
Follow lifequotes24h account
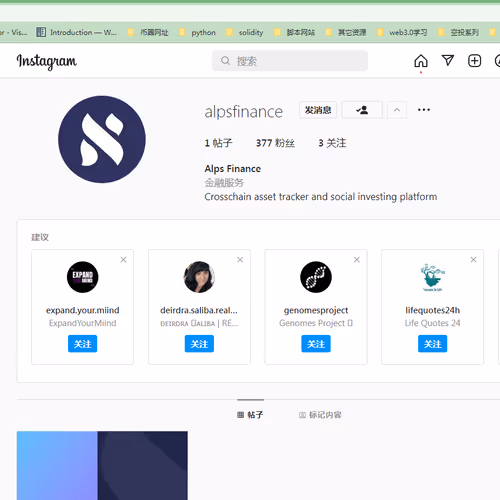432,344
